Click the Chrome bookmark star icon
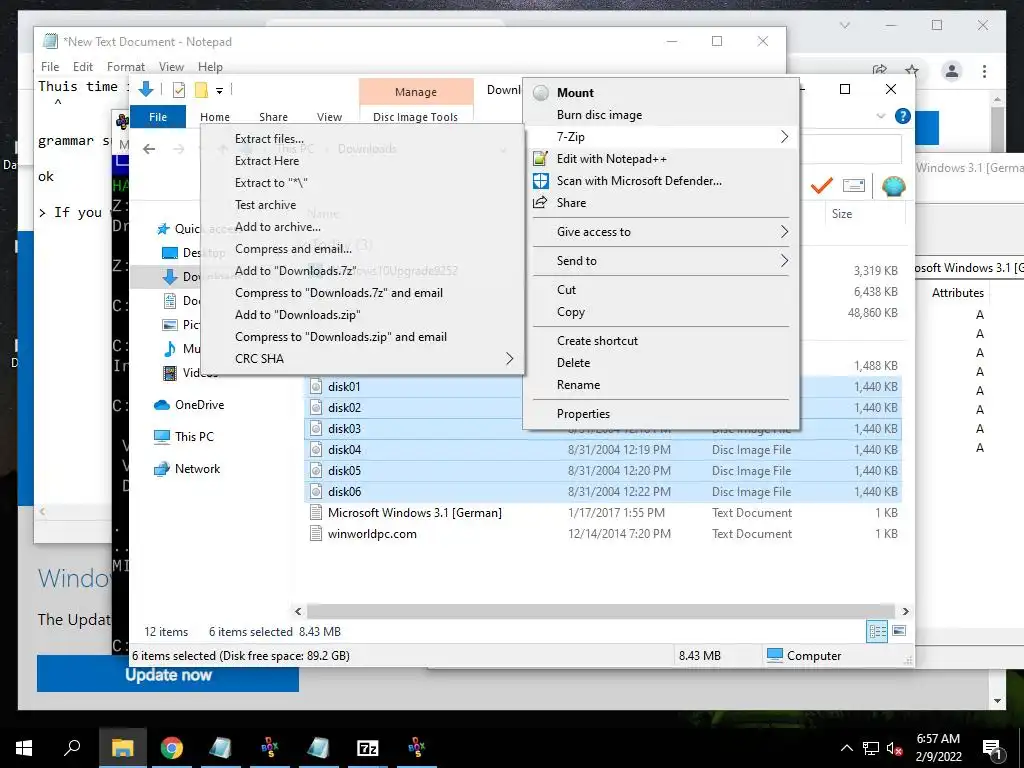 click(912, 71)
